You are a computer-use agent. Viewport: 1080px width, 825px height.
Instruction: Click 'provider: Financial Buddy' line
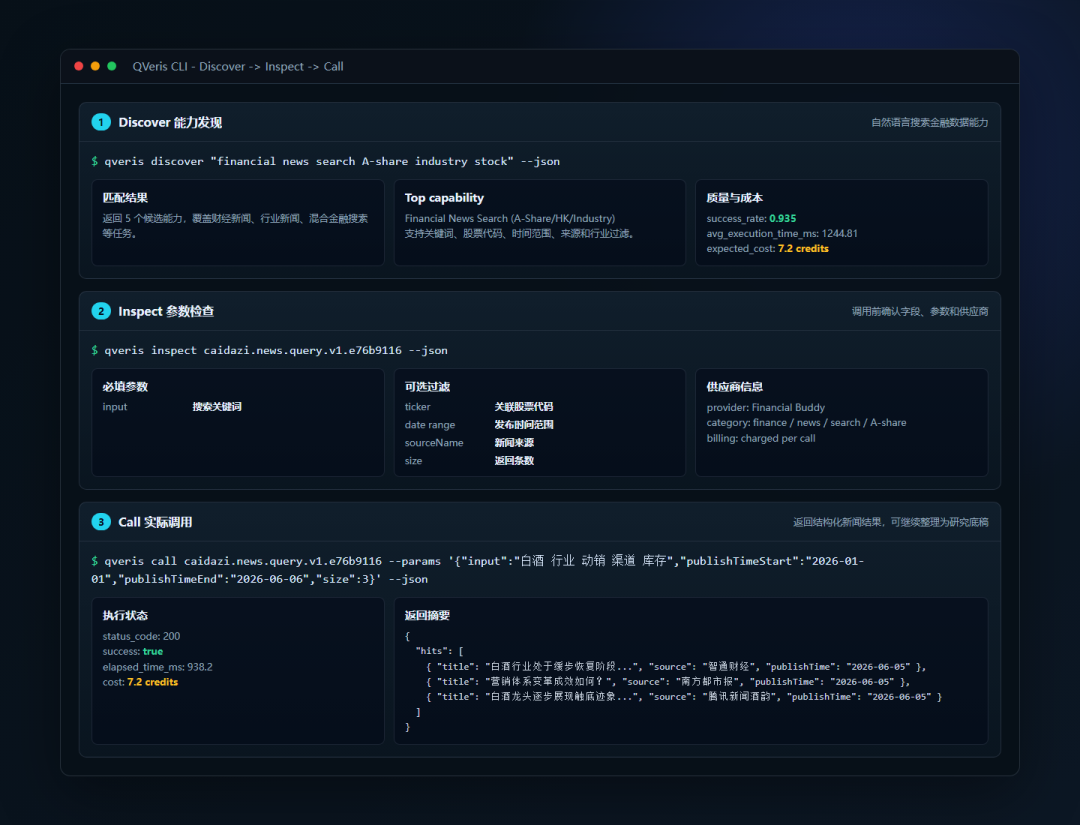coord(765,407)
